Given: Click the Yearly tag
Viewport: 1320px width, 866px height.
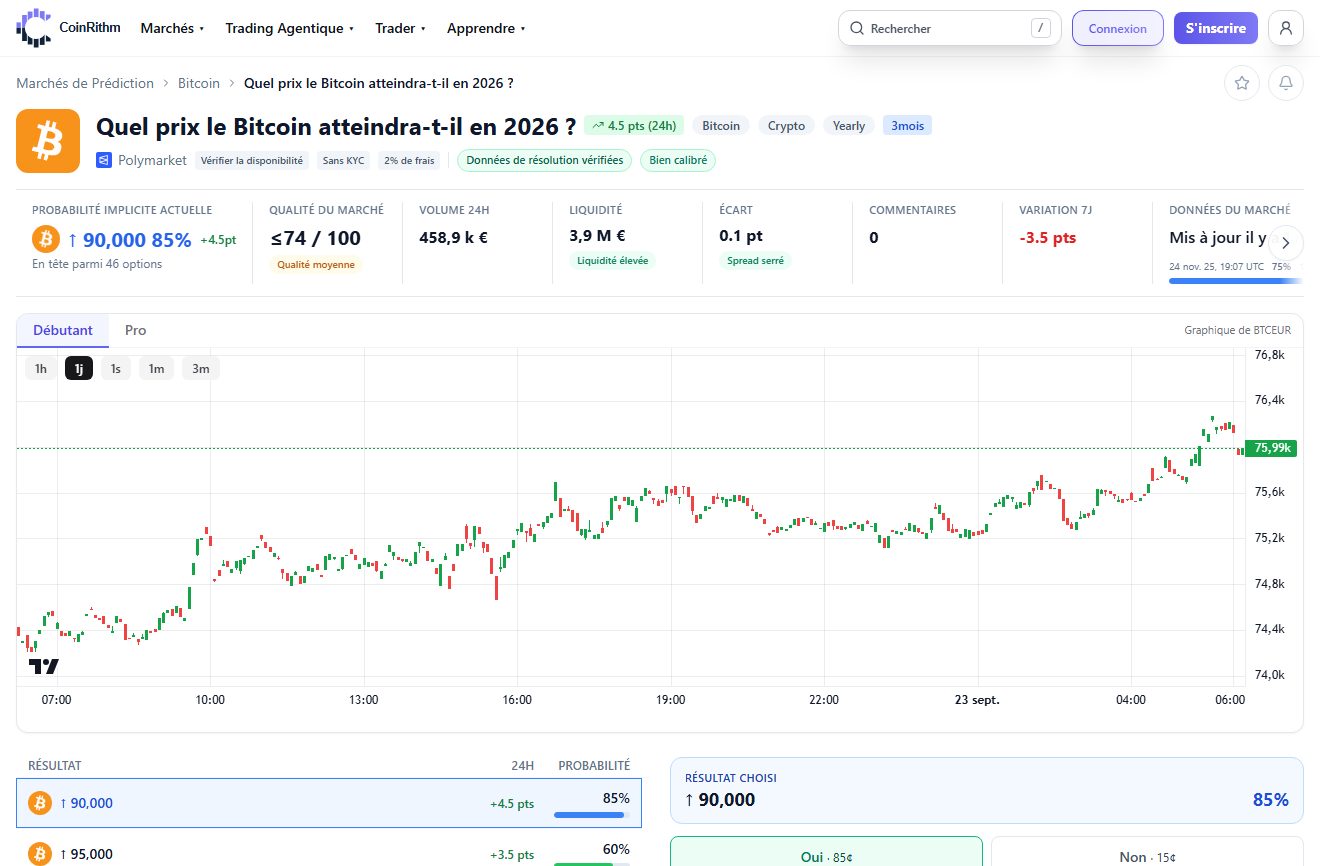Looking at the screenshot, I should click(849, 126).
